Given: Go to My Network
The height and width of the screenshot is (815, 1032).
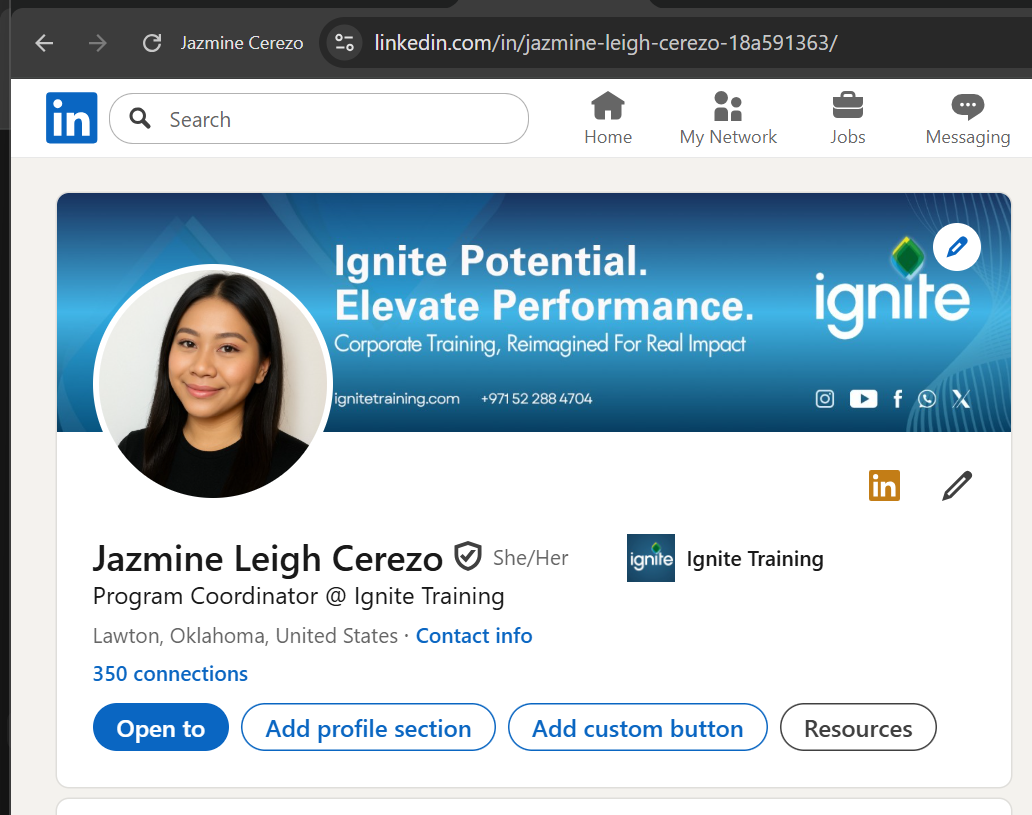Looking at the screenshot, I should point(728,118).
